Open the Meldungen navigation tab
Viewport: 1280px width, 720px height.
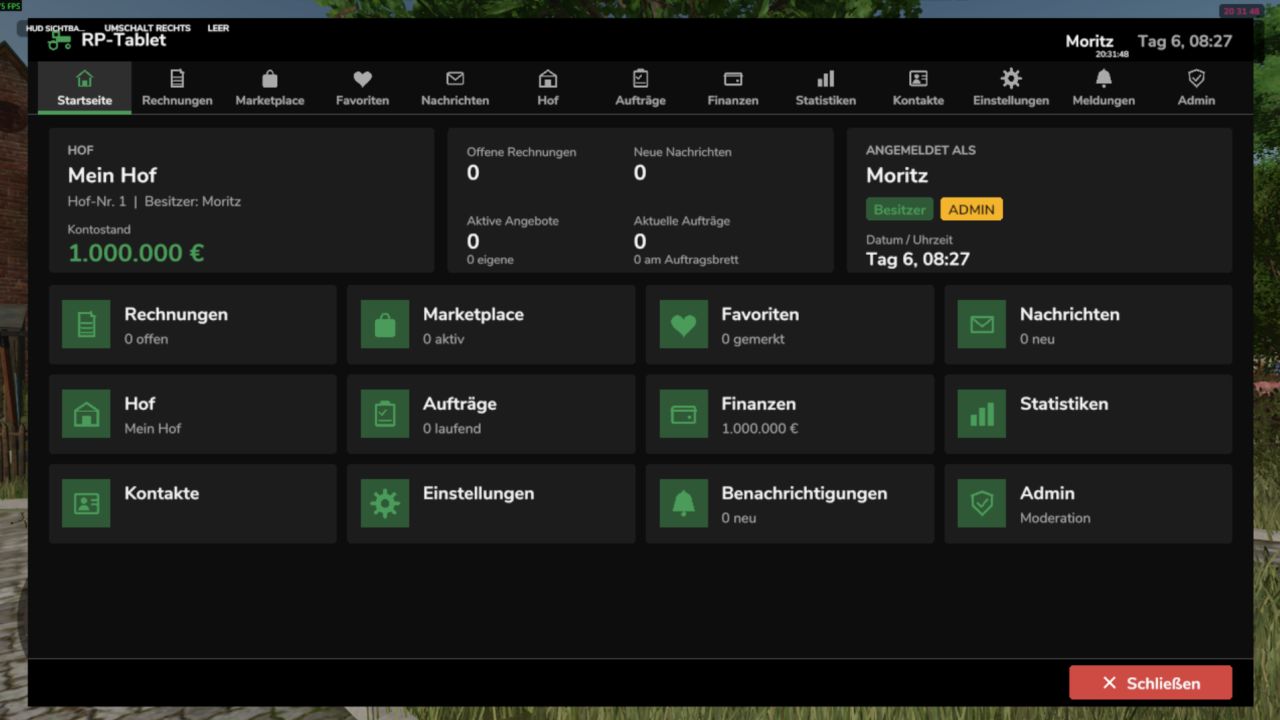point(1104,87)
